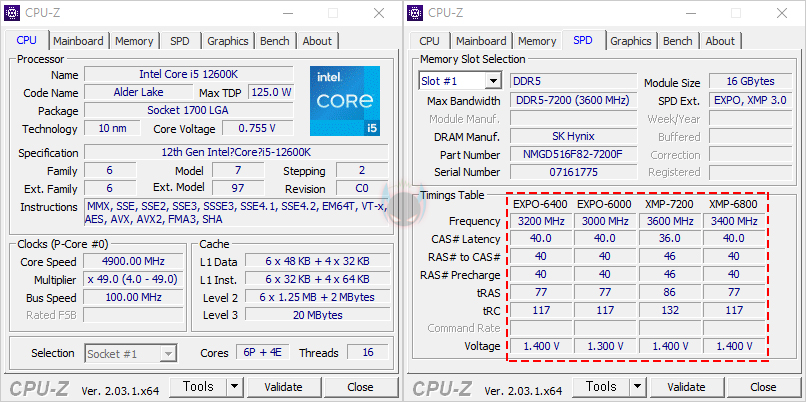This screenshot has height=402, width=806.
Task: Open Graphics tab in right CPU-Z window
Action: pyautogui.click(x=631, y=41)
